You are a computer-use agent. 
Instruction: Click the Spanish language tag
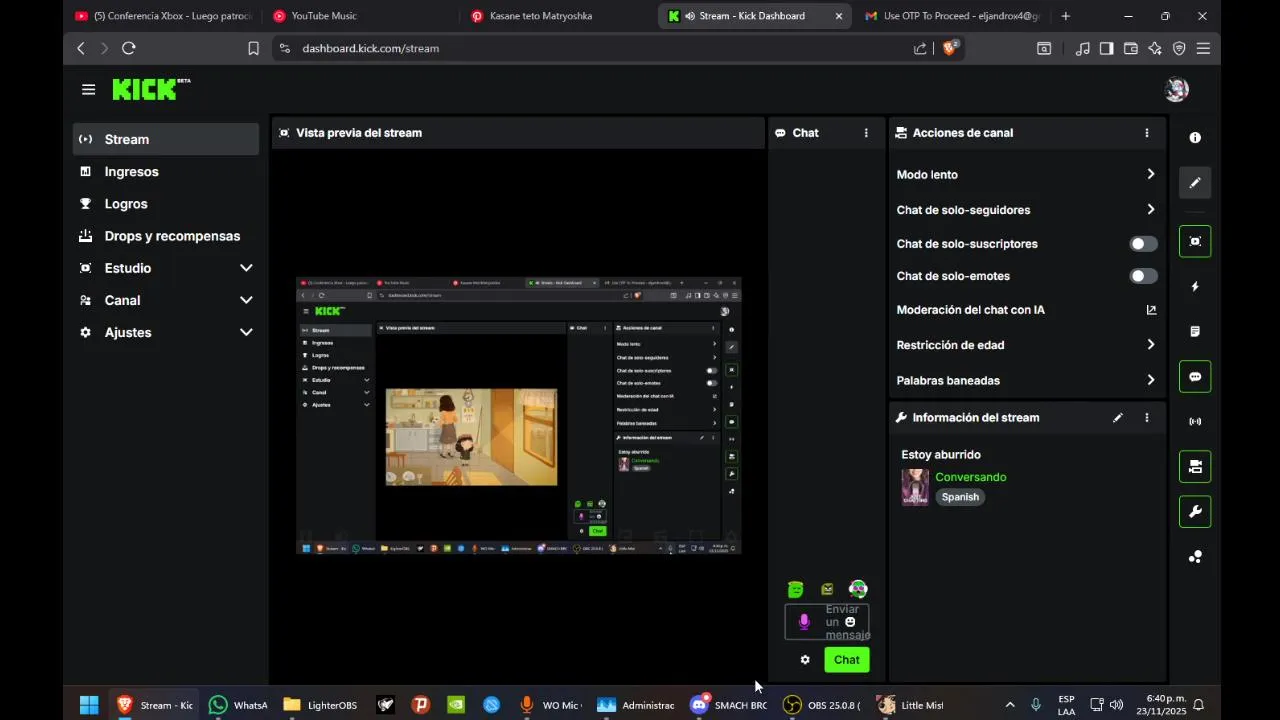pos(960,497)
